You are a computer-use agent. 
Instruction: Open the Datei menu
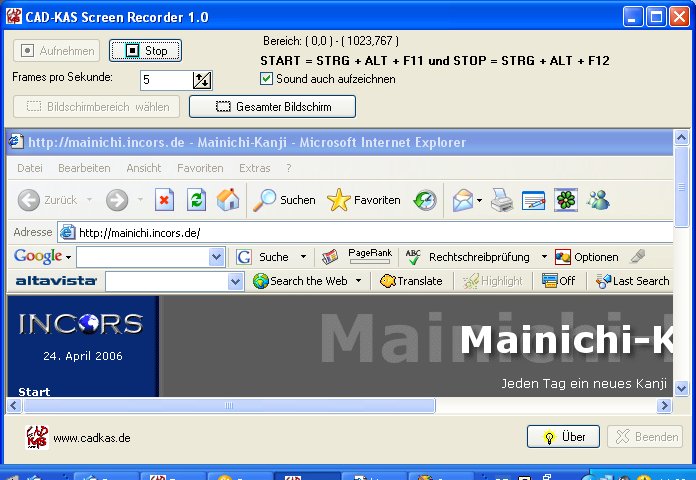30,168
